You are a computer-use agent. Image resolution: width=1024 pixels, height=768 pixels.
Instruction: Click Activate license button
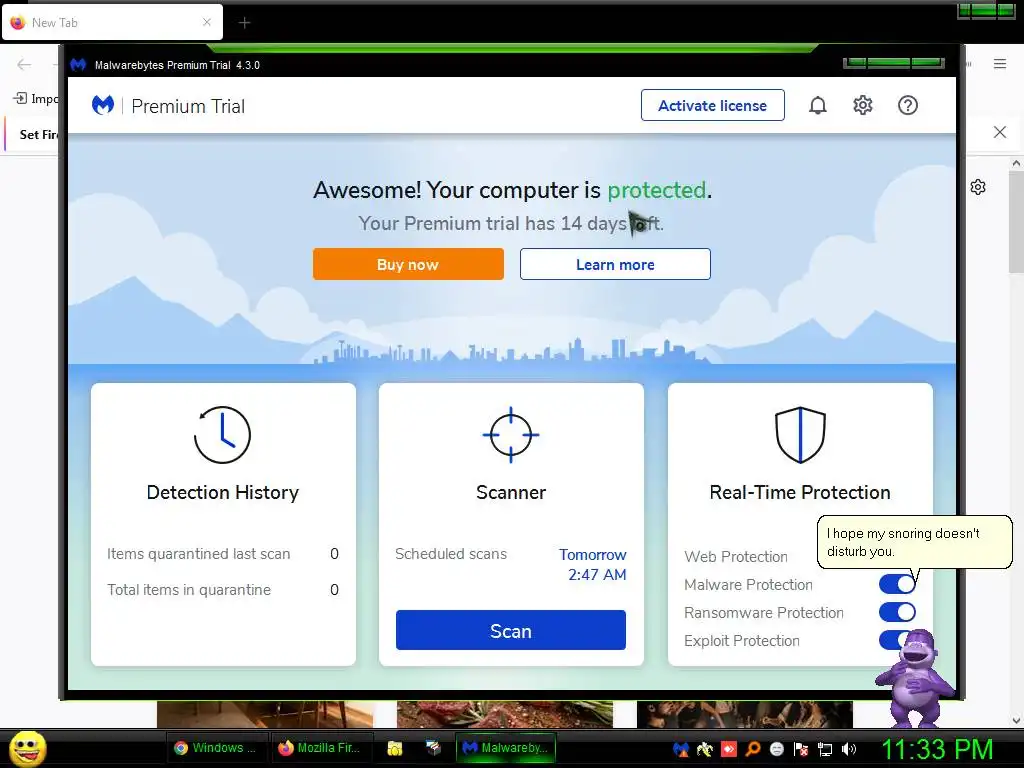click(712, 105)
